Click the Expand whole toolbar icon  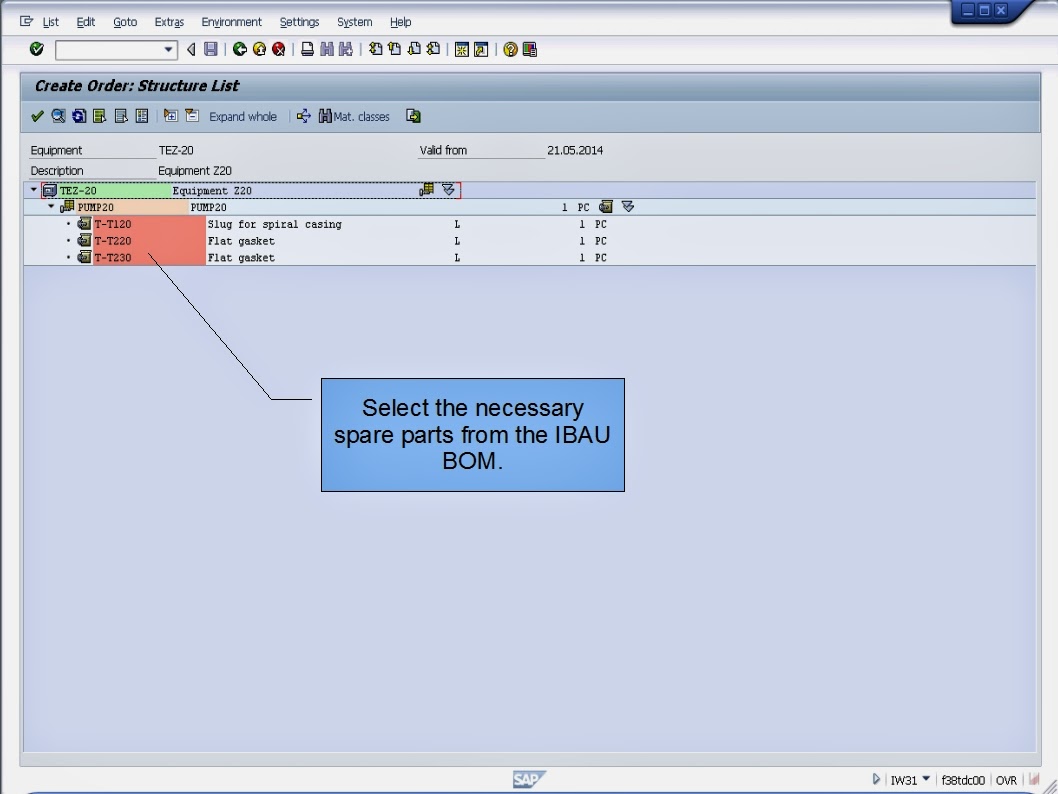coord(243,116)
